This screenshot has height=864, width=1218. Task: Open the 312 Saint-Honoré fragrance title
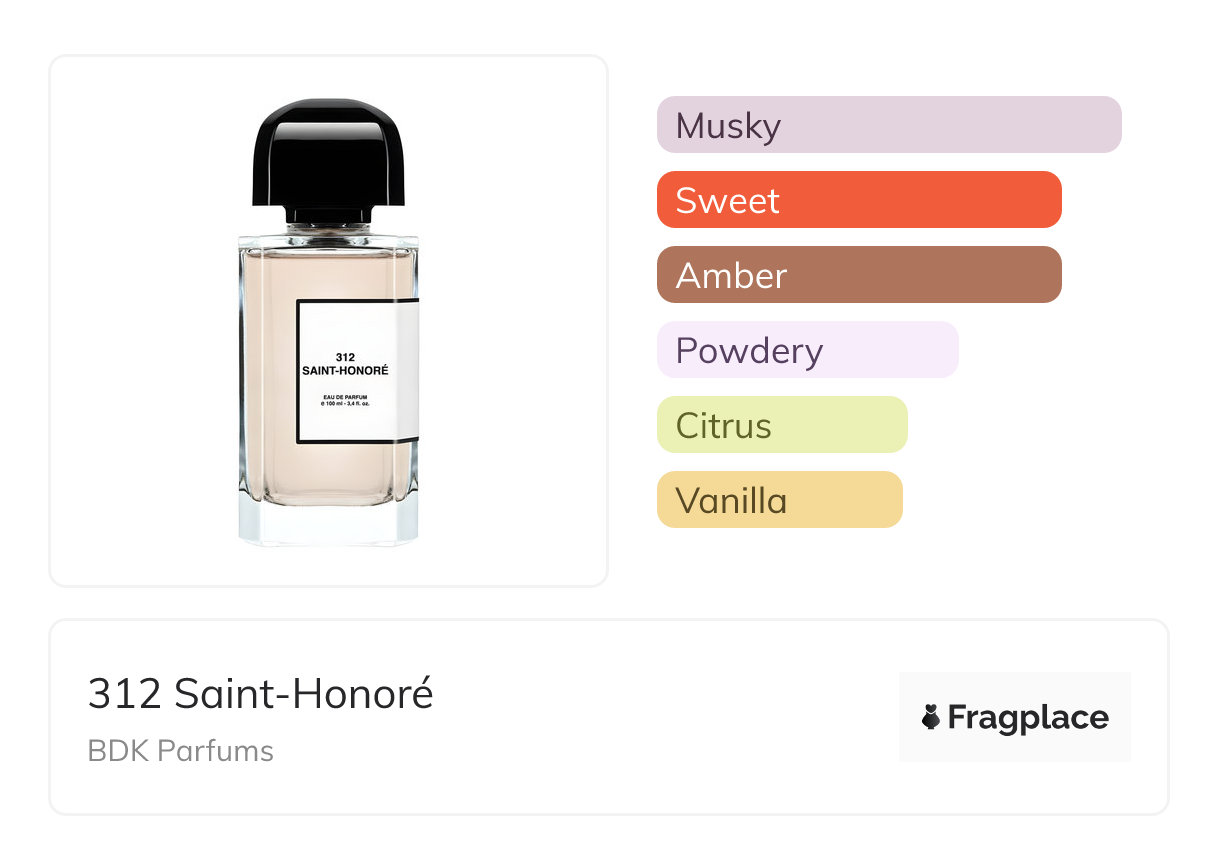tap(261, 694)
